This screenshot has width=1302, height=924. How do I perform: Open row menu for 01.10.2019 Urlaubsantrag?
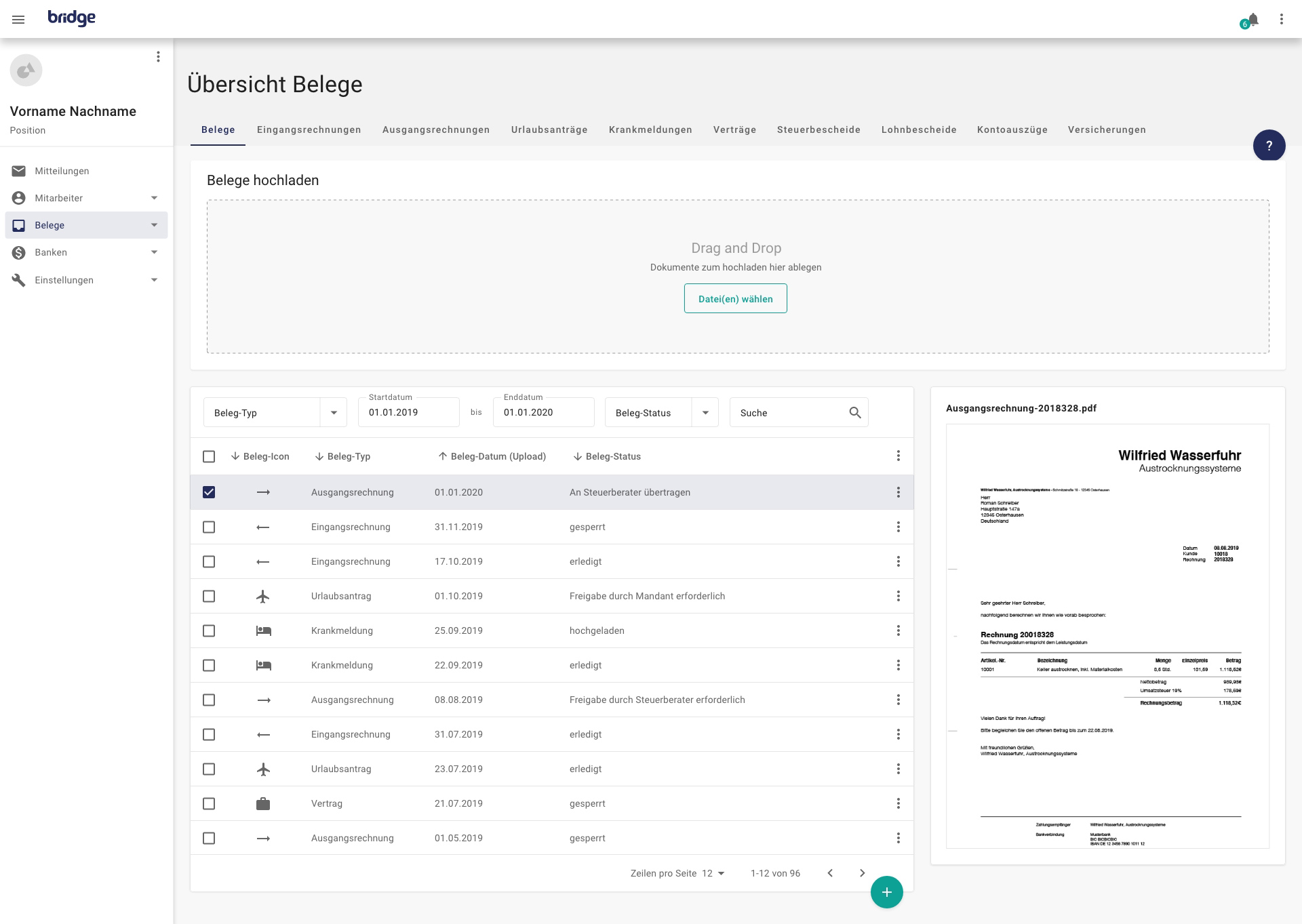pyautogui.click(x=898, y=596)
